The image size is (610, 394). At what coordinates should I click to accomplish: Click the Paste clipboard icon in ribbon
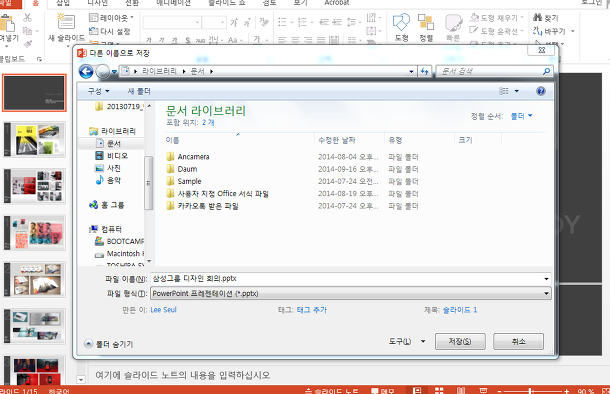7,23
